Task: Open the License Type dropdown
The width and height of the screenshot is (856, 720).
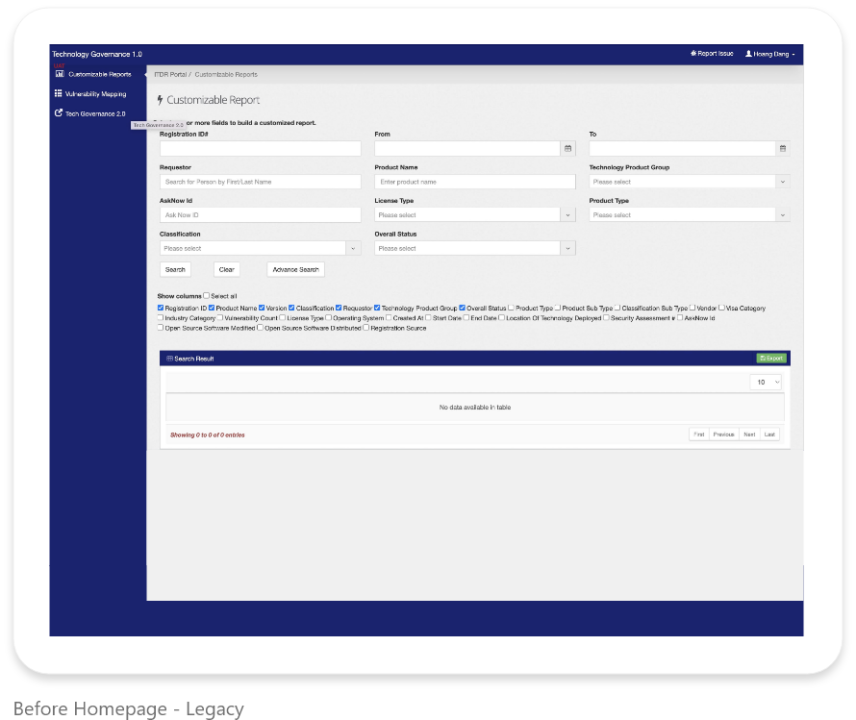Action: click(x=475, y=215)
